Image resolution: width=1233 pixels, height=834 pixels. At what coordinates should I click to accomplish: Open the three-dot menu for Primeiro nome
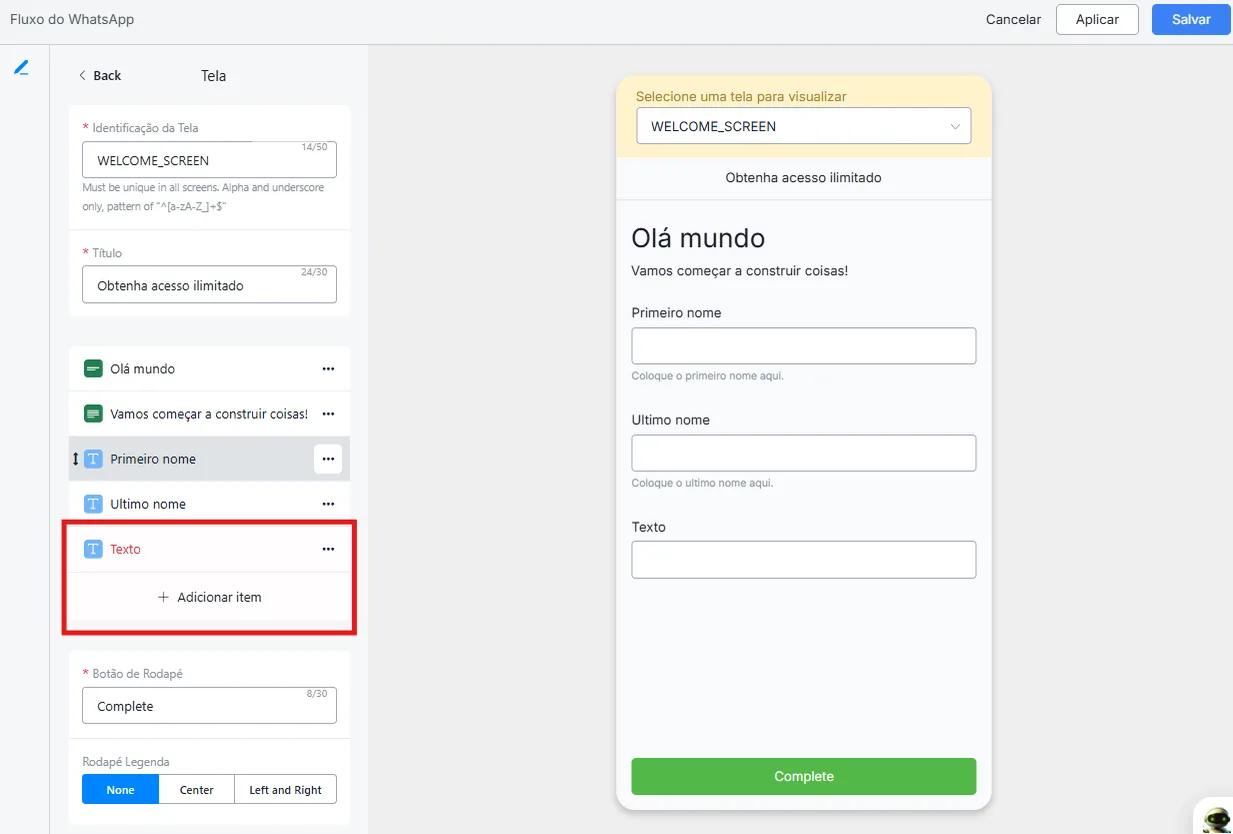(x=328, y=459)
